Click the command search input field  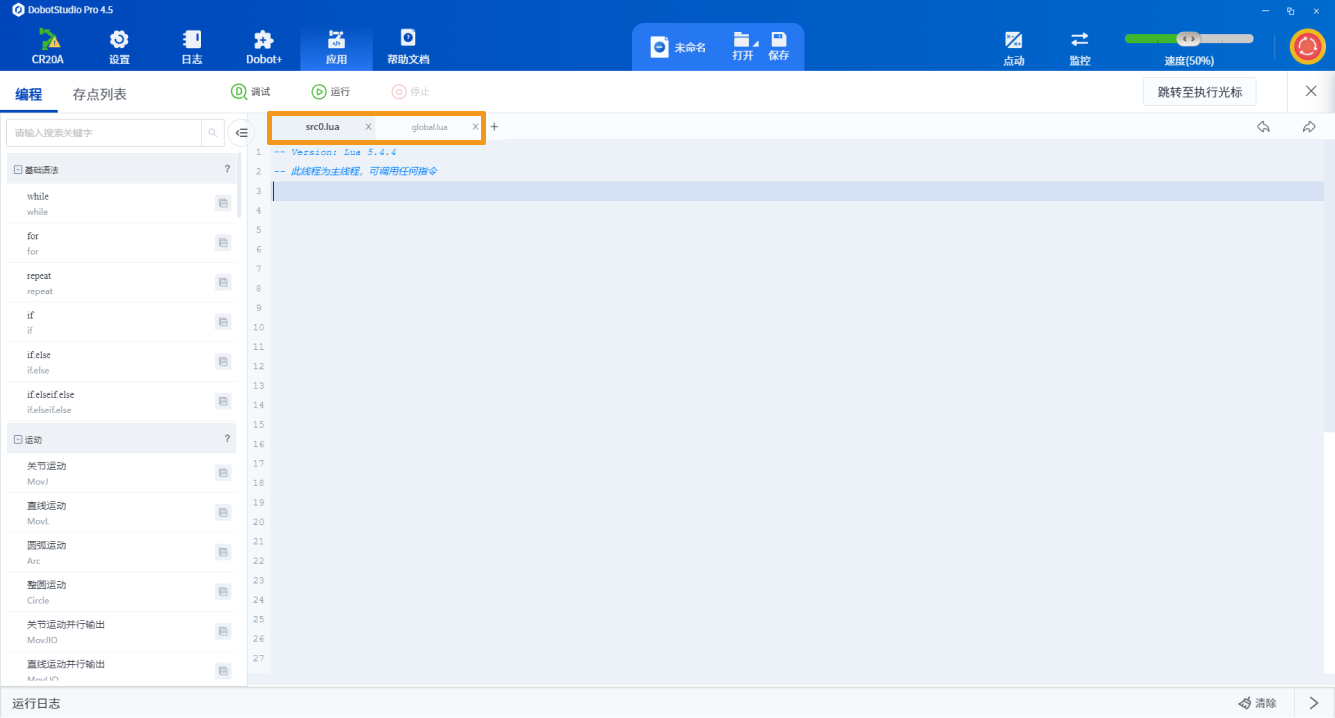click(104, 132)
